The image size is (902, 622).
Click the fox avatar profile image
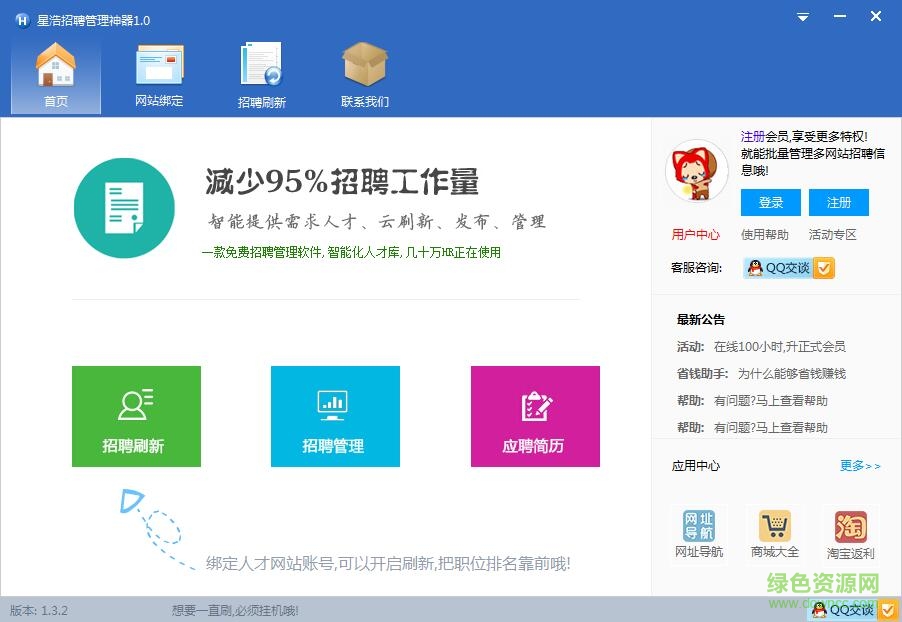click(696, 171)
